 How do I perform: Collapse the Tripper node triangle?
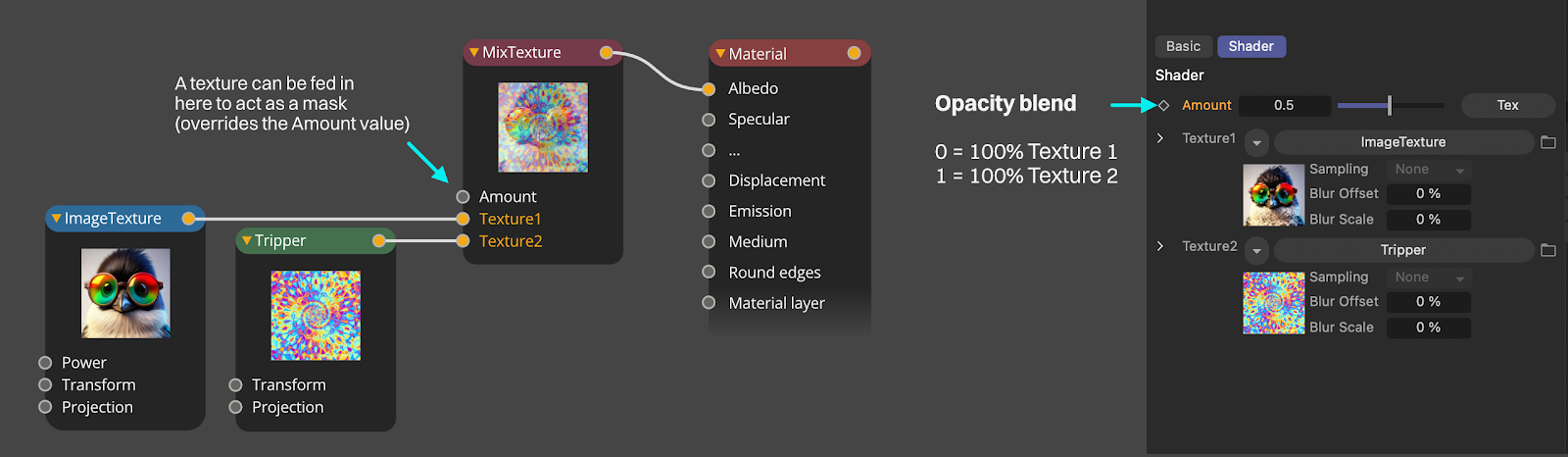pyautogui.click(x=247, y=240)
